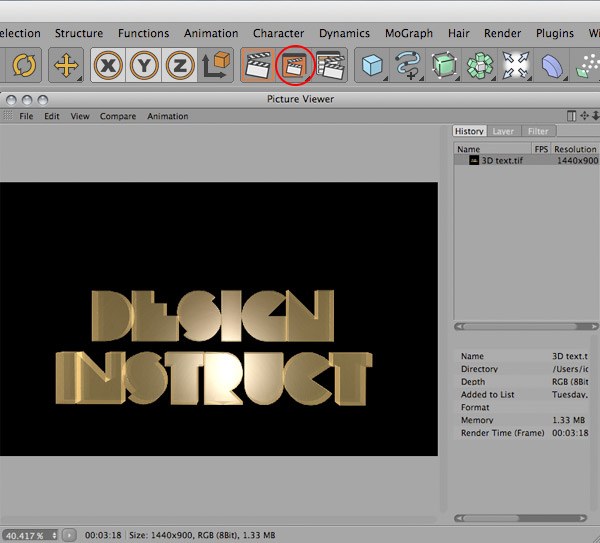Select the Rotate tool icon
The image size is (600, 543).
(24, 65)
